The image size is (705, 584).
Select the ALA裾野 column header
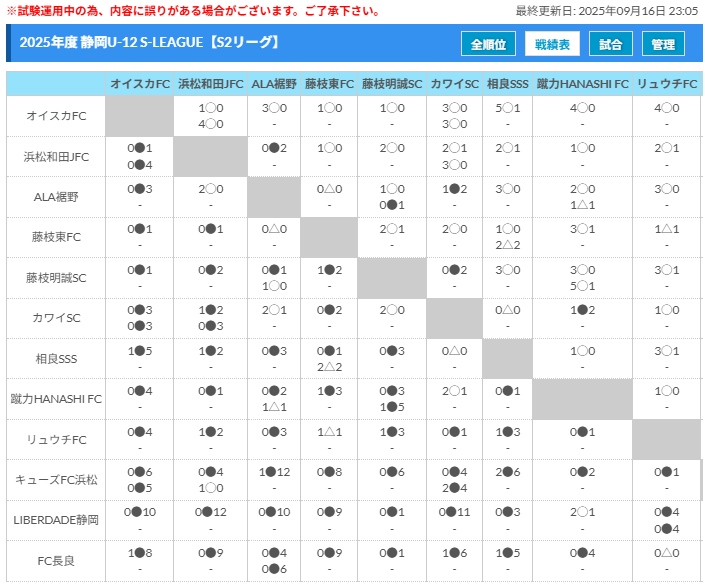pyautogui.click(x=274, y=84)
